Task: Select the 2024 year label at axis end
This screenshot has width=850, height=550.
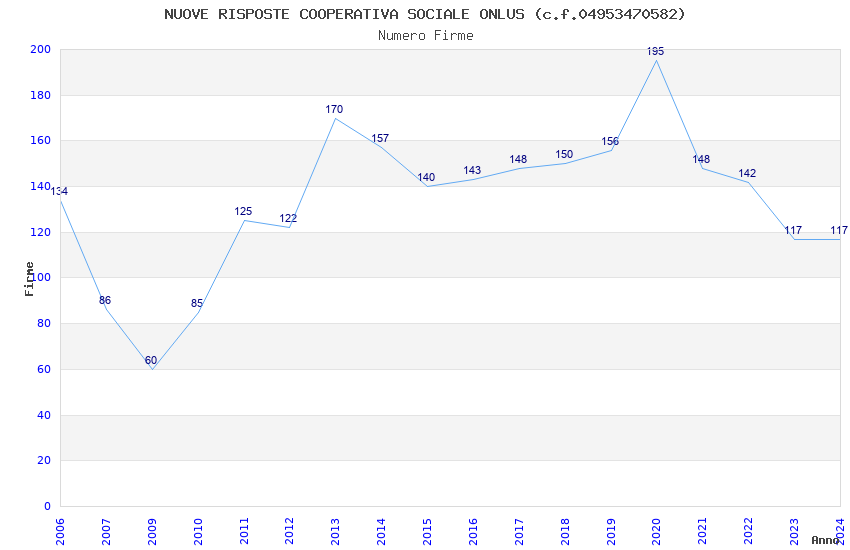Action: (x=840, y=532)
